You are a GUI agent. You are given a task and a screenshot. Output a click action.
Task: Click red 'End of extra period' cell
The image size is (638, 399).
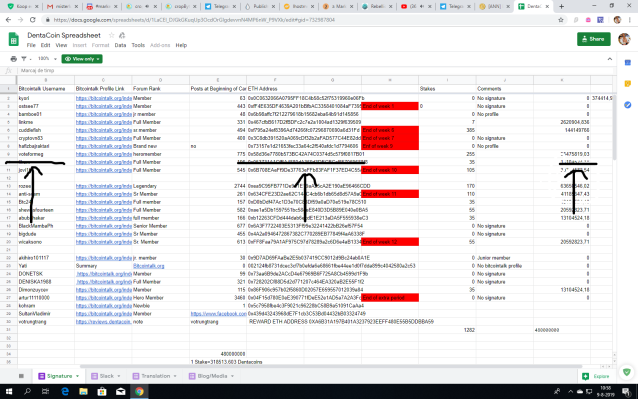coord(390,298)
